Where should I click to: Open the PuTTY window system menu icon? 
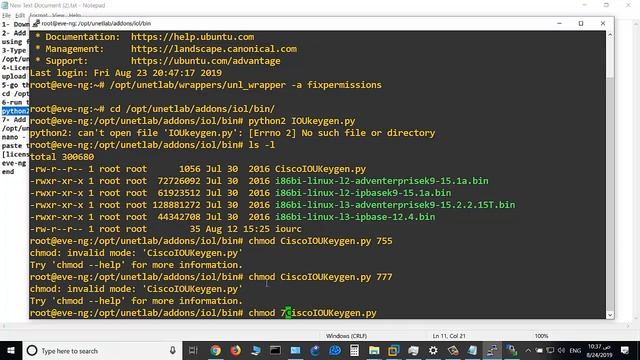click(36, 23)
